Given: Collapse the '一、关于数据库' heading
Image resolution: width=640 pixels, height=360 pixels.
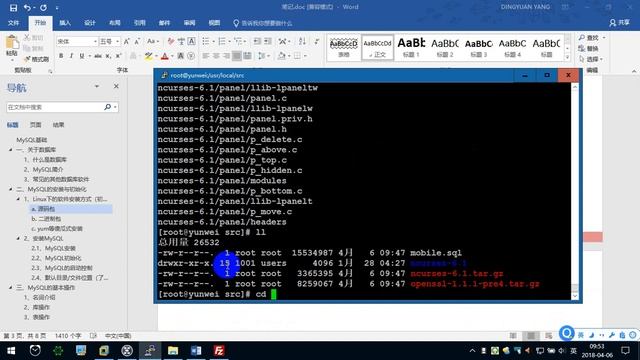Looking at the screenshot, I should (11, 150).
